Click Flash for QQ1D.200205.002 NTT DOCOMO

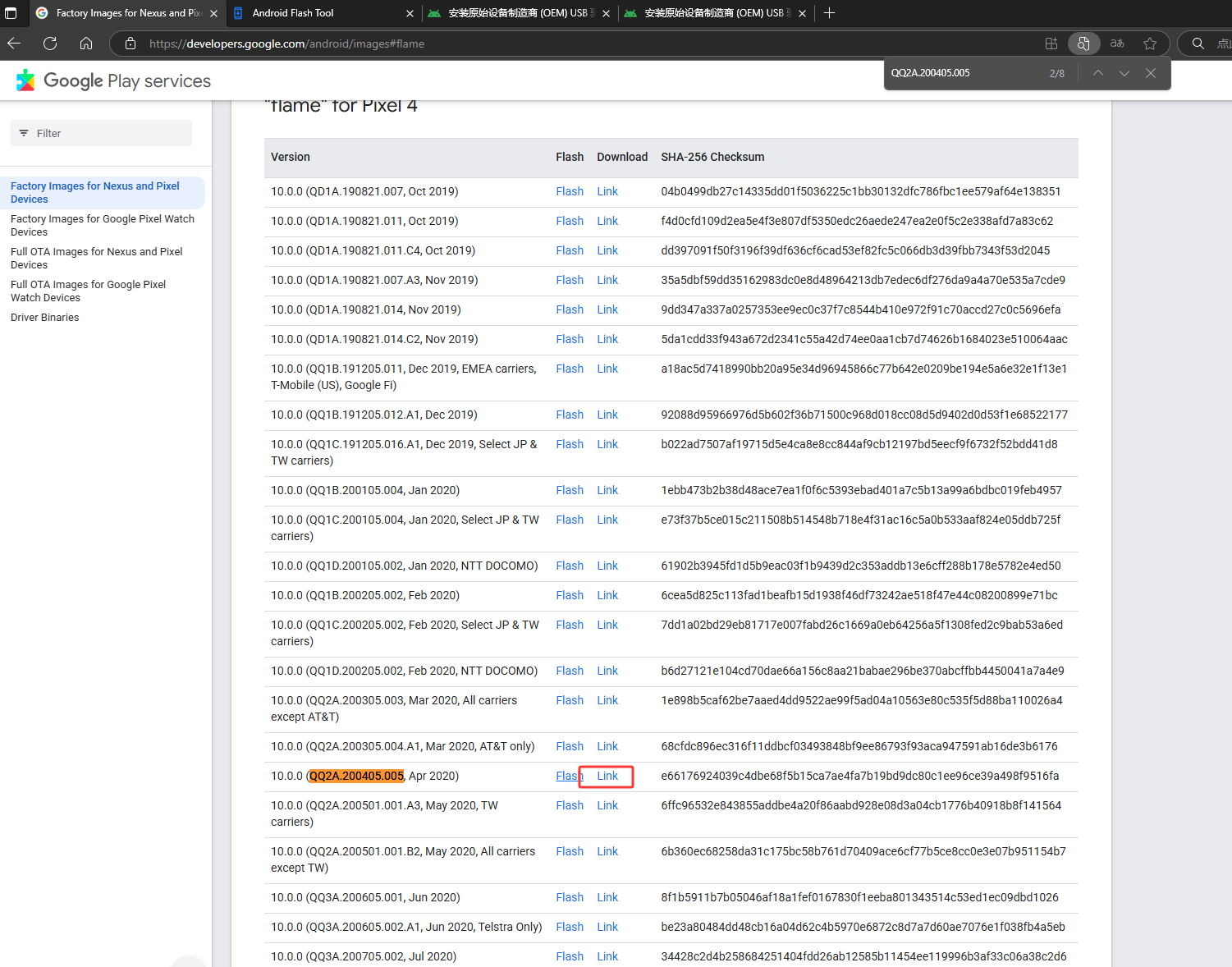570,671
